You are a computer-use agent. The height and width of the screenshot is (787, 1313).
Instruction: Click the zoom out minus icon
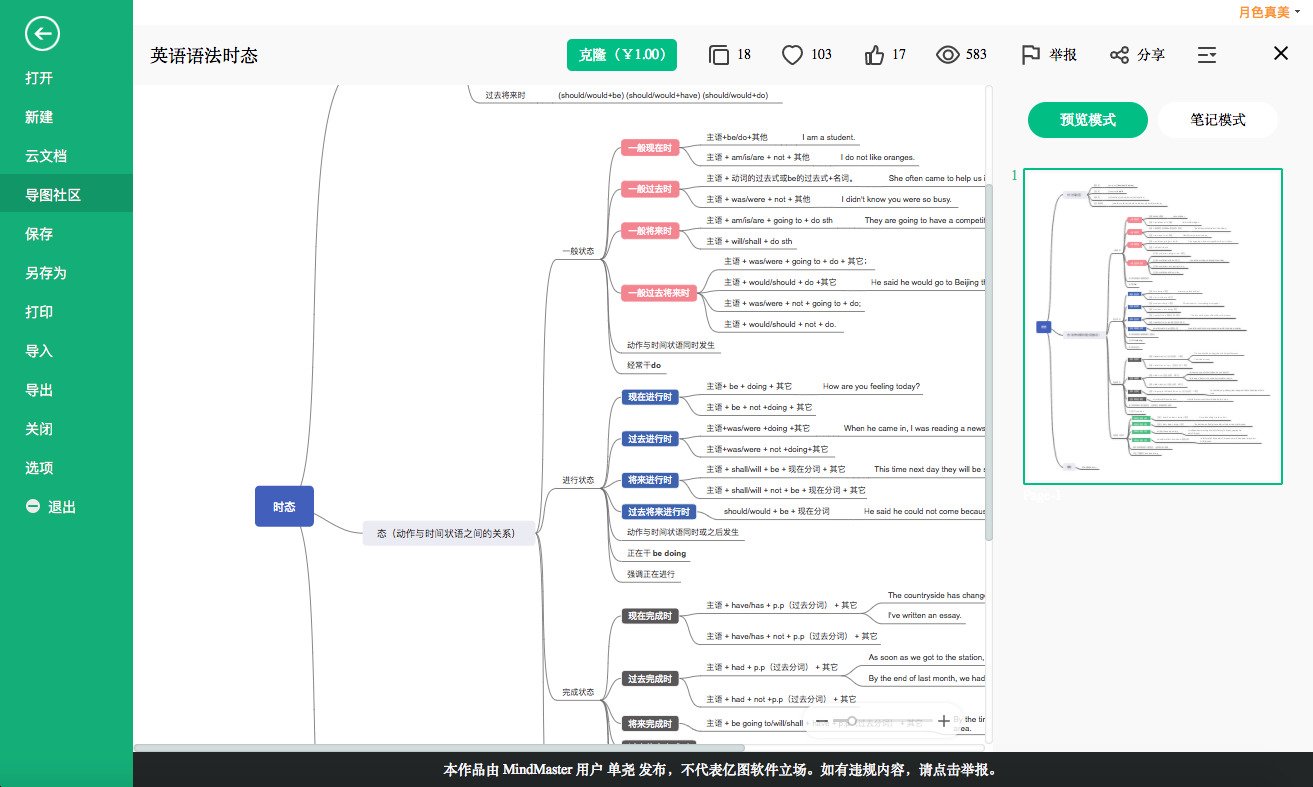point(821,721)
